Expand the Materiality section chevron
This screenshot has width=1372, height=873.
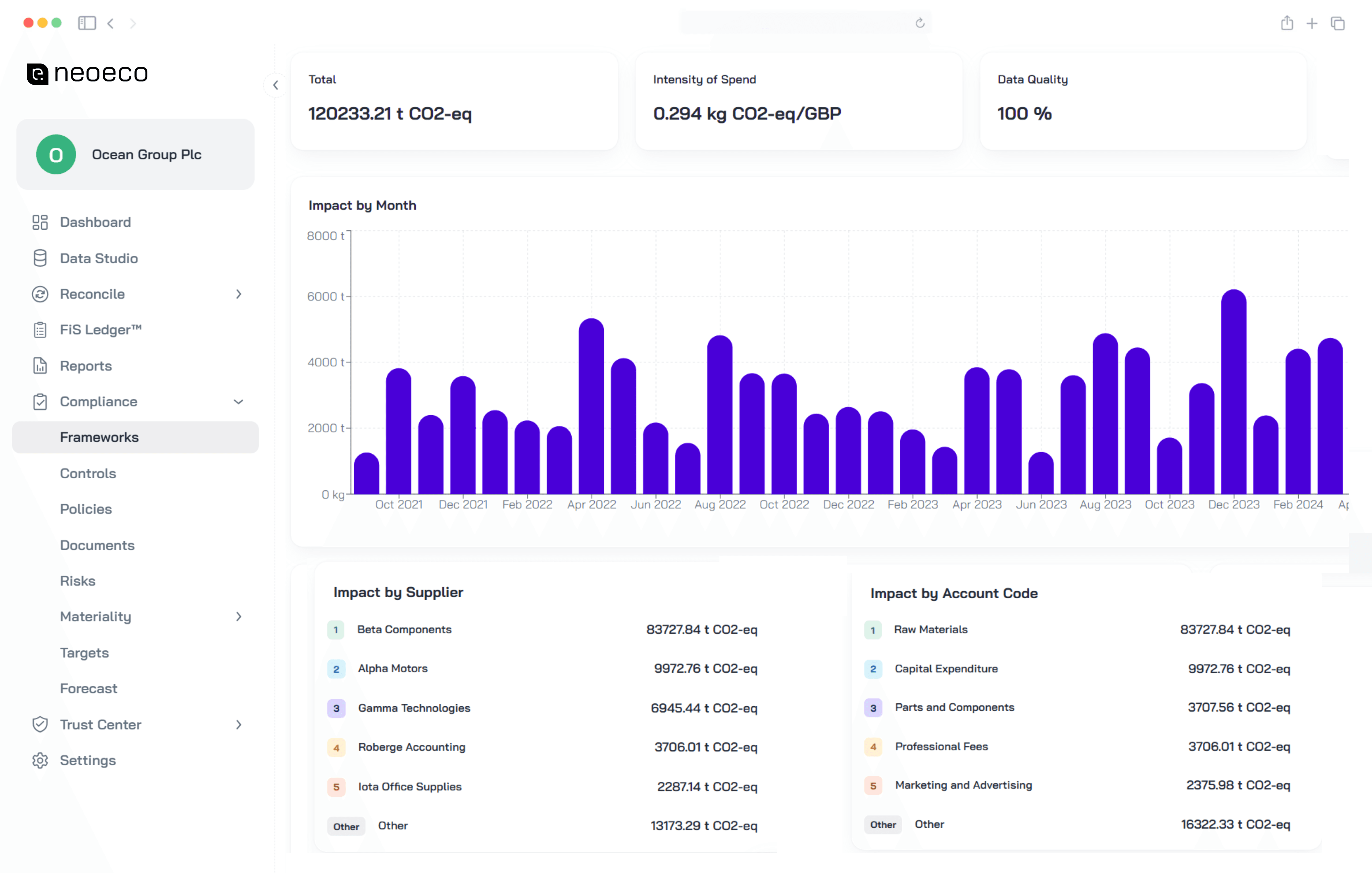(x=239, y=617)
